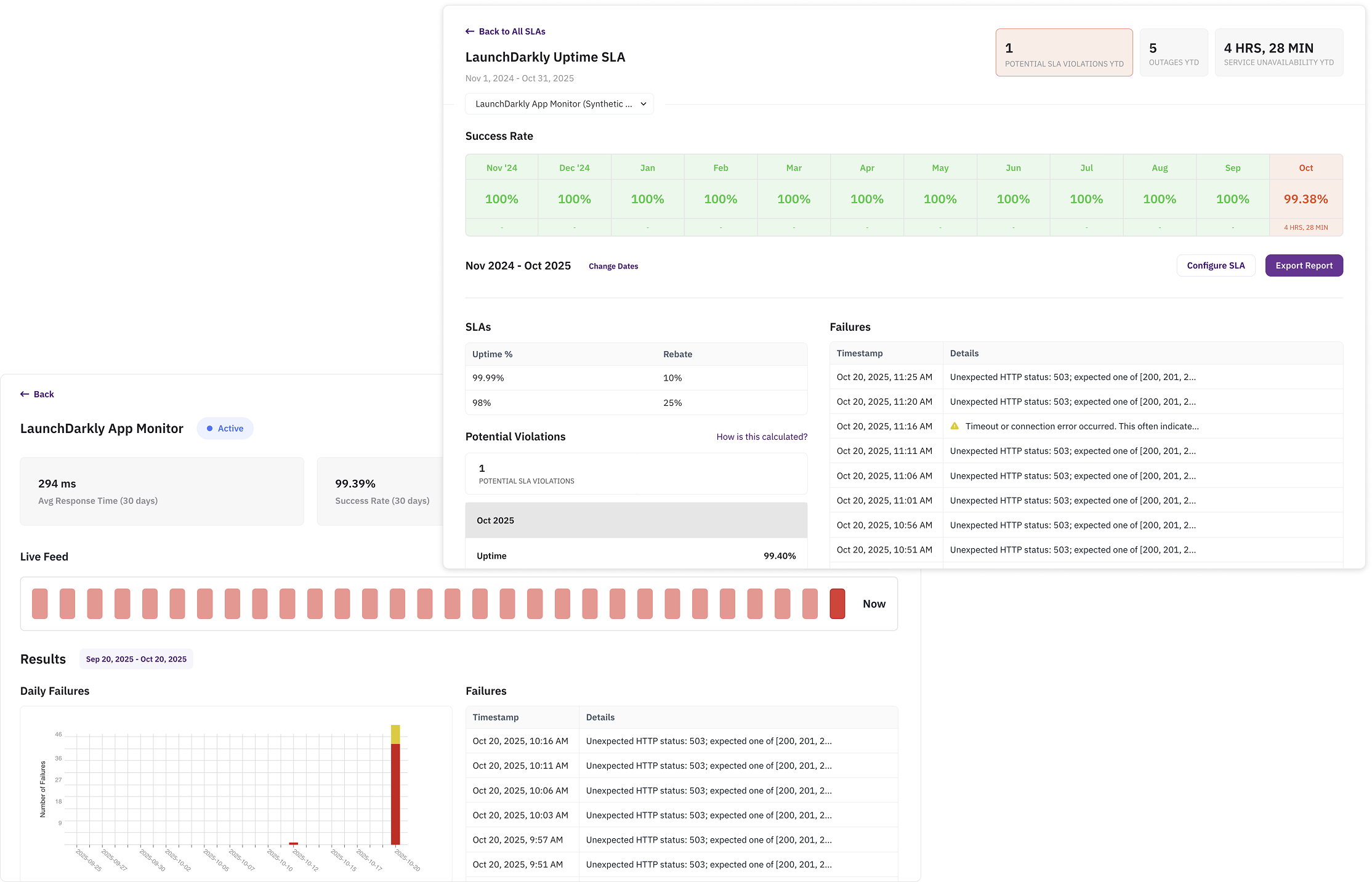Click the back arrow beside Back to All SLAs
The image size is (1372, 882).
tap(470, 31)
